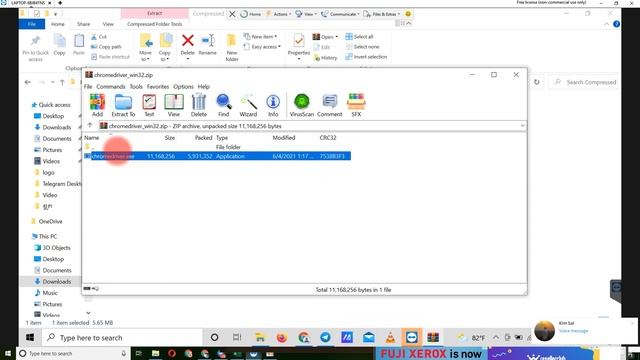Select the chromedriver.exe file row
The image size is (640, 360).
217,156
